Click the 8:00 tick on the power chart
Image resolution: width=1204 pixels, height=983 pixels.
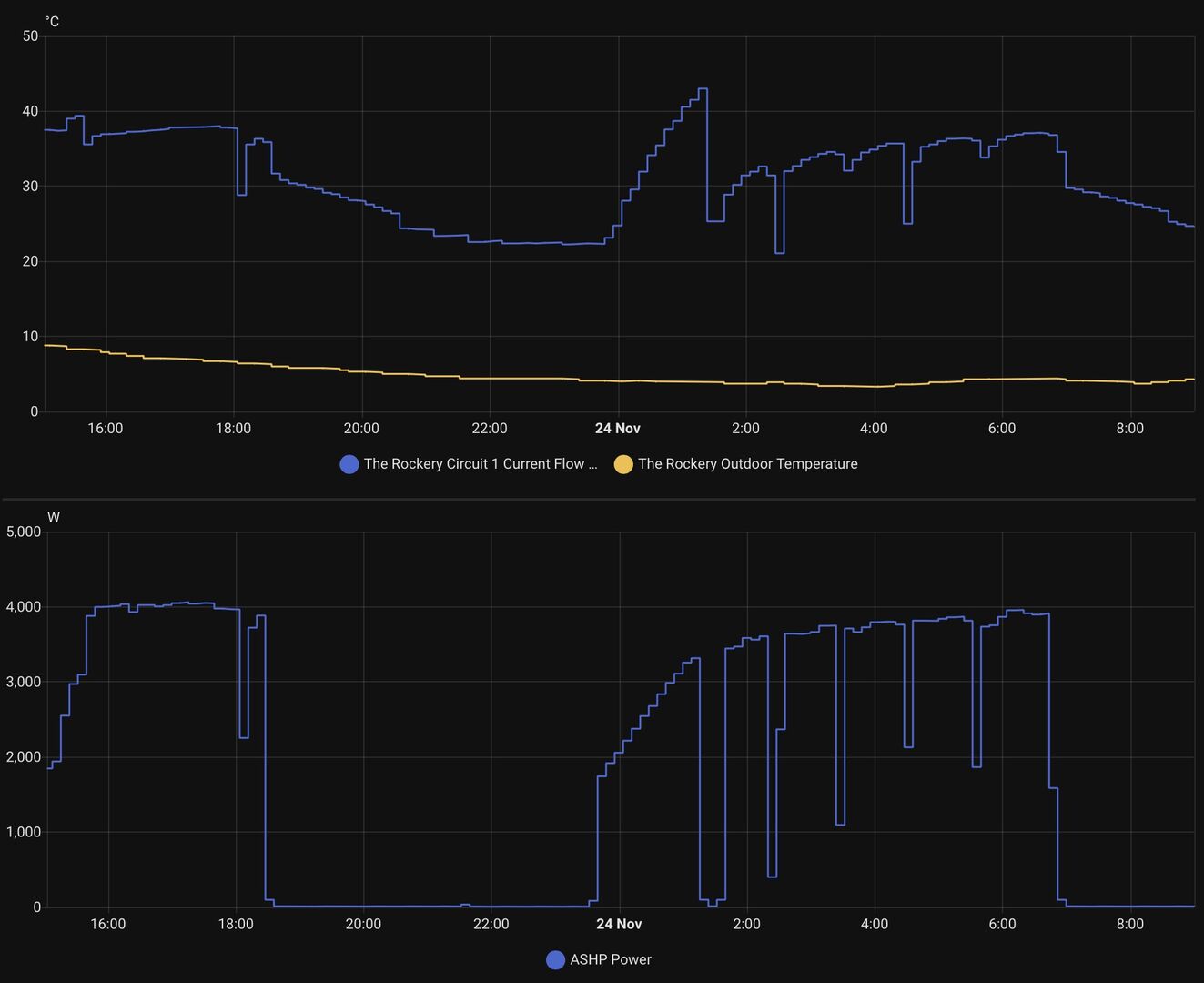[1129, 924]
